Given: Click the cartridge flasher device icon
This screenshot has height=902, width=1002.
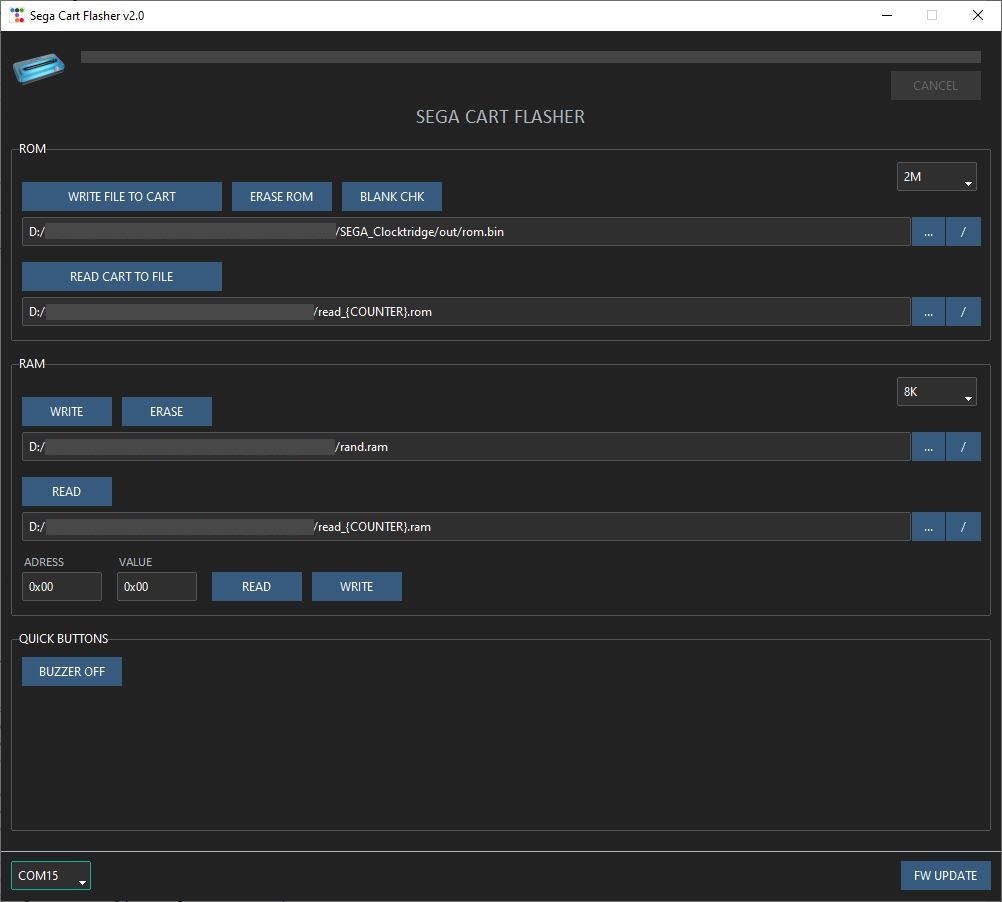Looking at the screenshot, I should coord(38,68).
